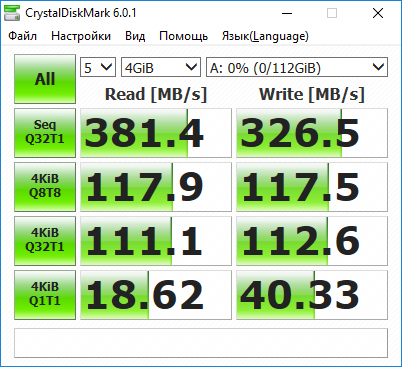Start the 4KiB Q1T1 test

tap(45, 295)
